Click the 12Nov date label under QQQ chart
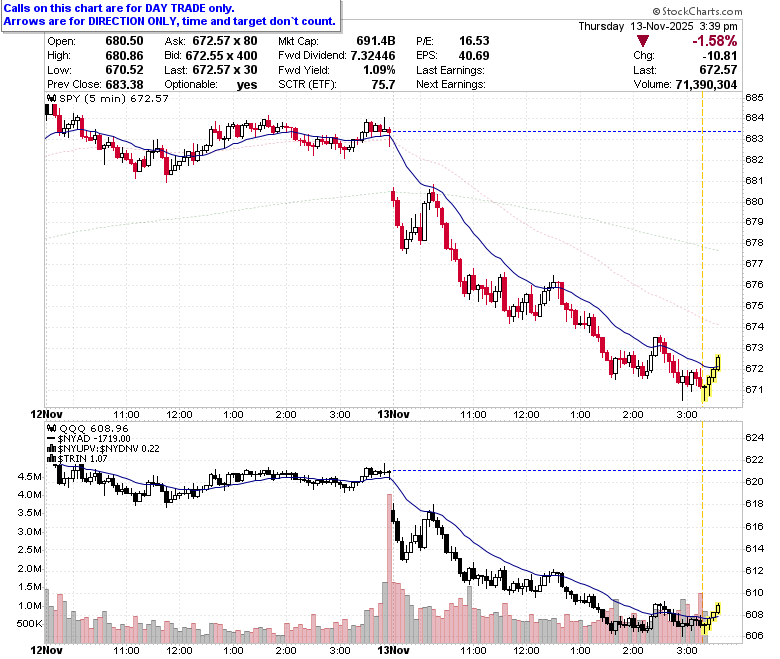This screenshot has height=659, width=780. (x=46, y=650)
